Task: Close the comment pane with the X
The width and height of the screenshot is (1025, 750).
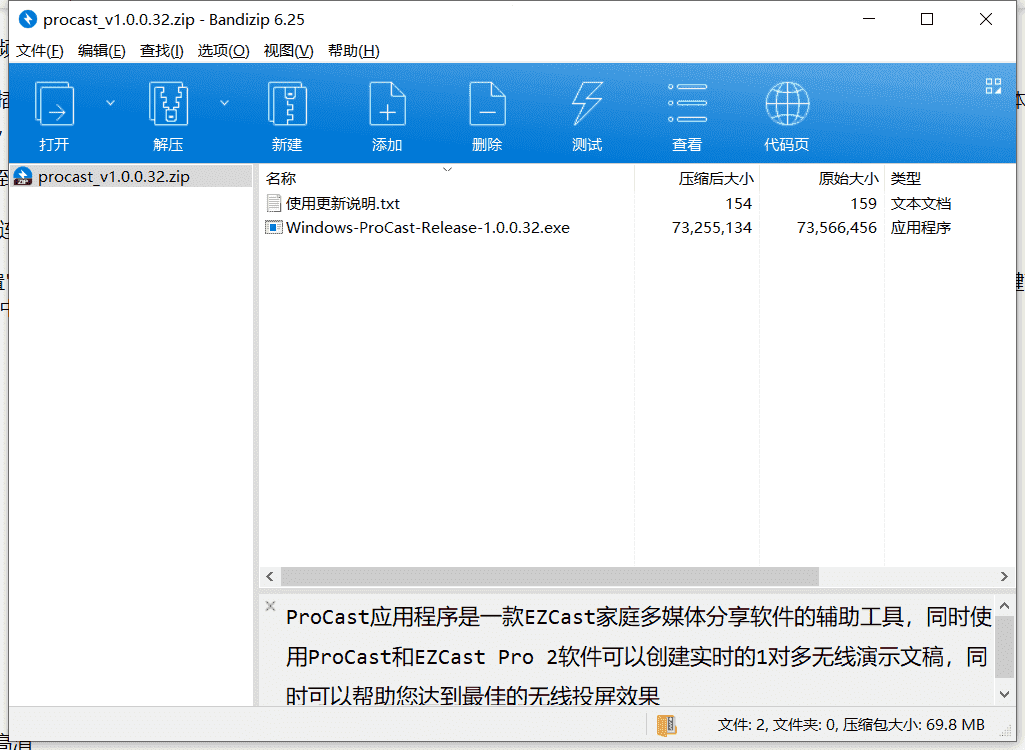Action: click(271, 606)
